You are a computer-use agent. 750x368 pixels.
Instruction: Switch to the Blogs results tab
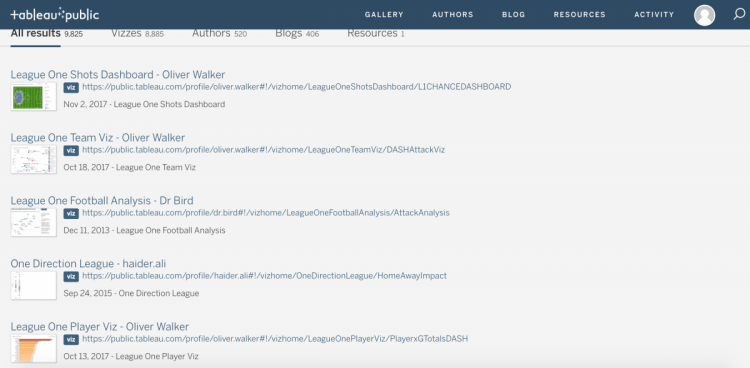(297, 33)
